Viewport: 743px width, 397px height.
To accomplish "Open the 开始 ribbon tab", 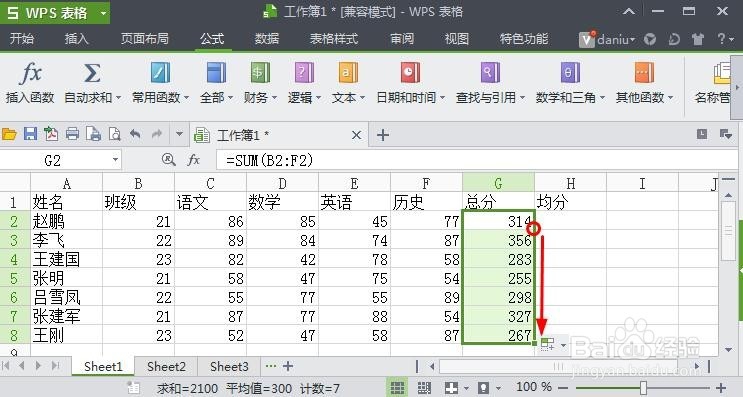I will [22, 38].
